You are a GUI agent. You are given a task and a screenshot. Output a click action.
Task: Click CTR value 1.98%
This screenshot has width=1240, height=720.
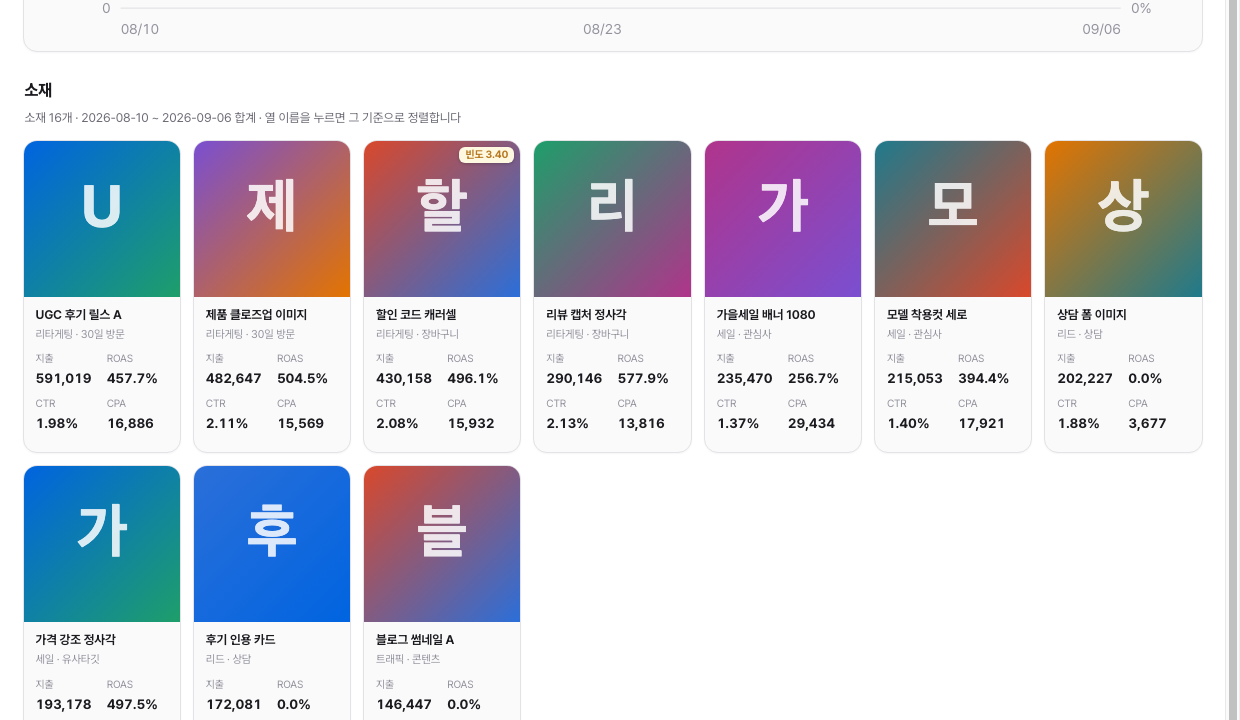[57, 424]
